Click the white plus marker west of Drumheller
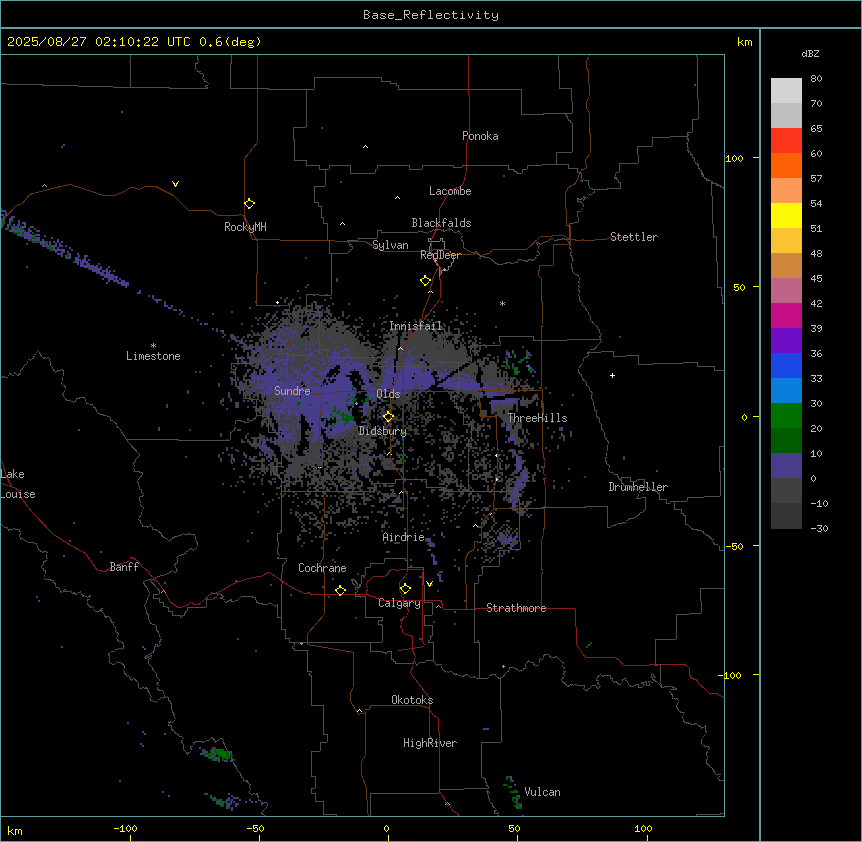The height and width of the screenshot is (842, 862). pyautogui.click(x=612, y=375)
